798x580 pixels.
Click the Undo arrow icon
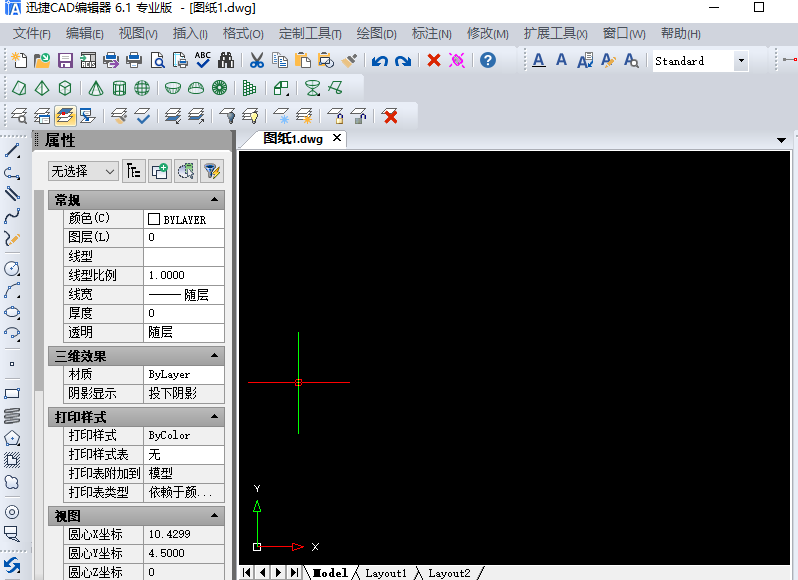(x=380, y=61)
